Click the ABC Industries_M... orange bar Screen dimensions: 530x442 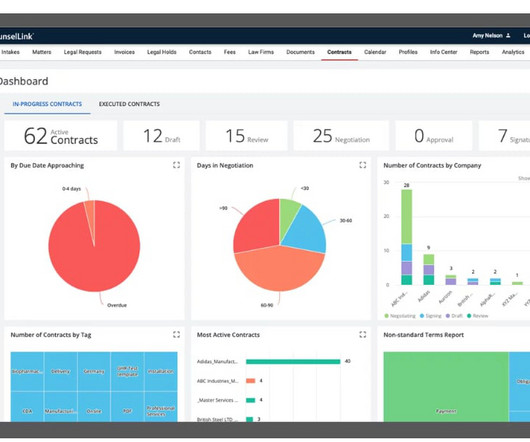pos(250,381)
